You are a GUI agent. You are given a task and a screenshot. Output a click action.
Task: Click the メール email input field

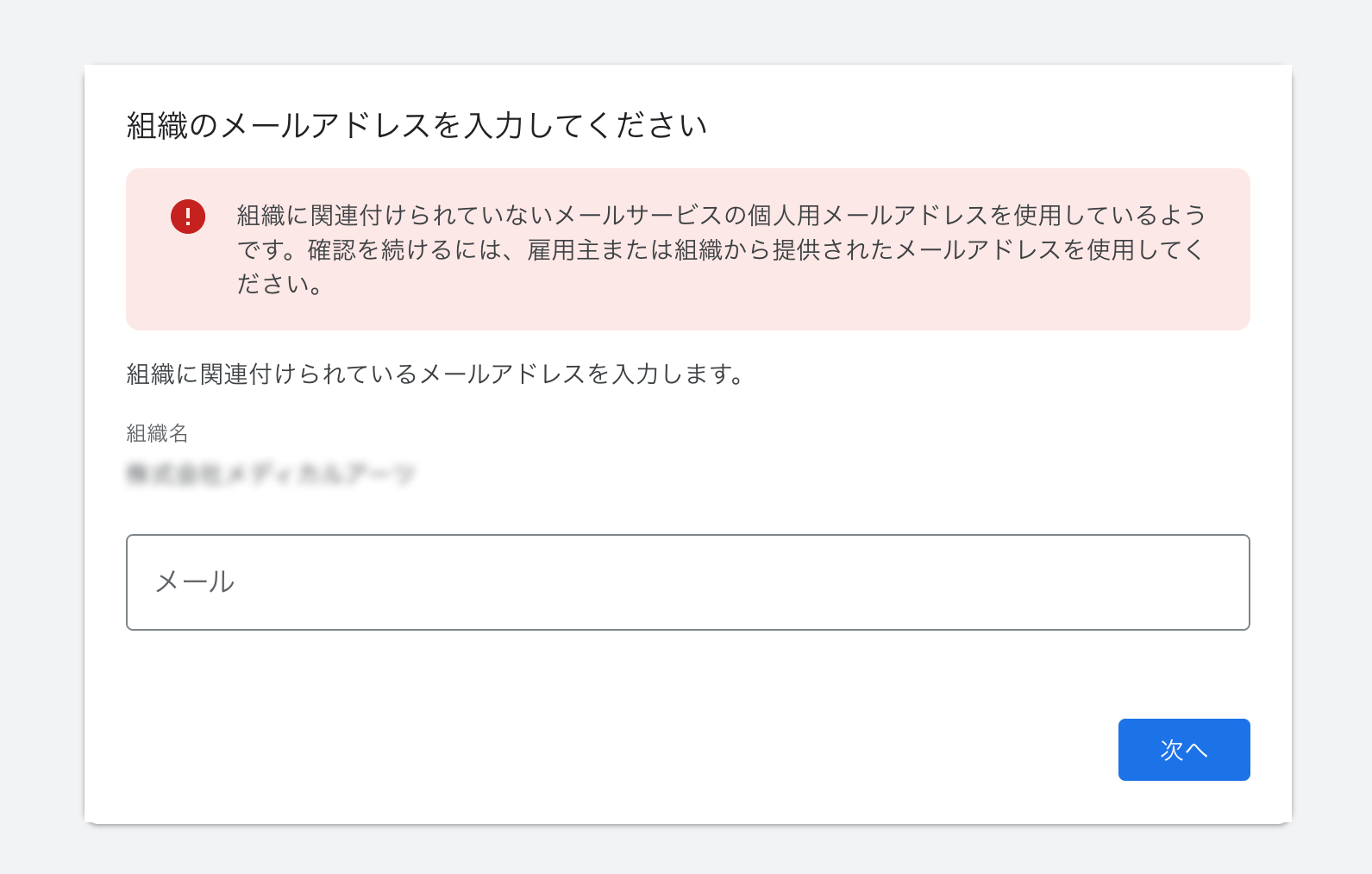pyautogui.click(x=687, y=582)
